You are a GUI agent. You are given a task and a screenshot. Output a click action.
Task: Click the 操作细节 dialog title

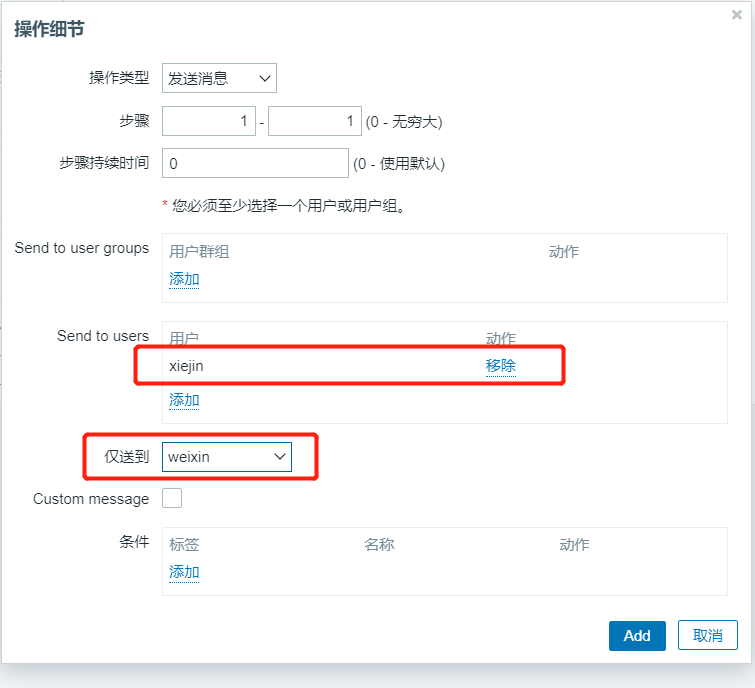tap(49, 29)
